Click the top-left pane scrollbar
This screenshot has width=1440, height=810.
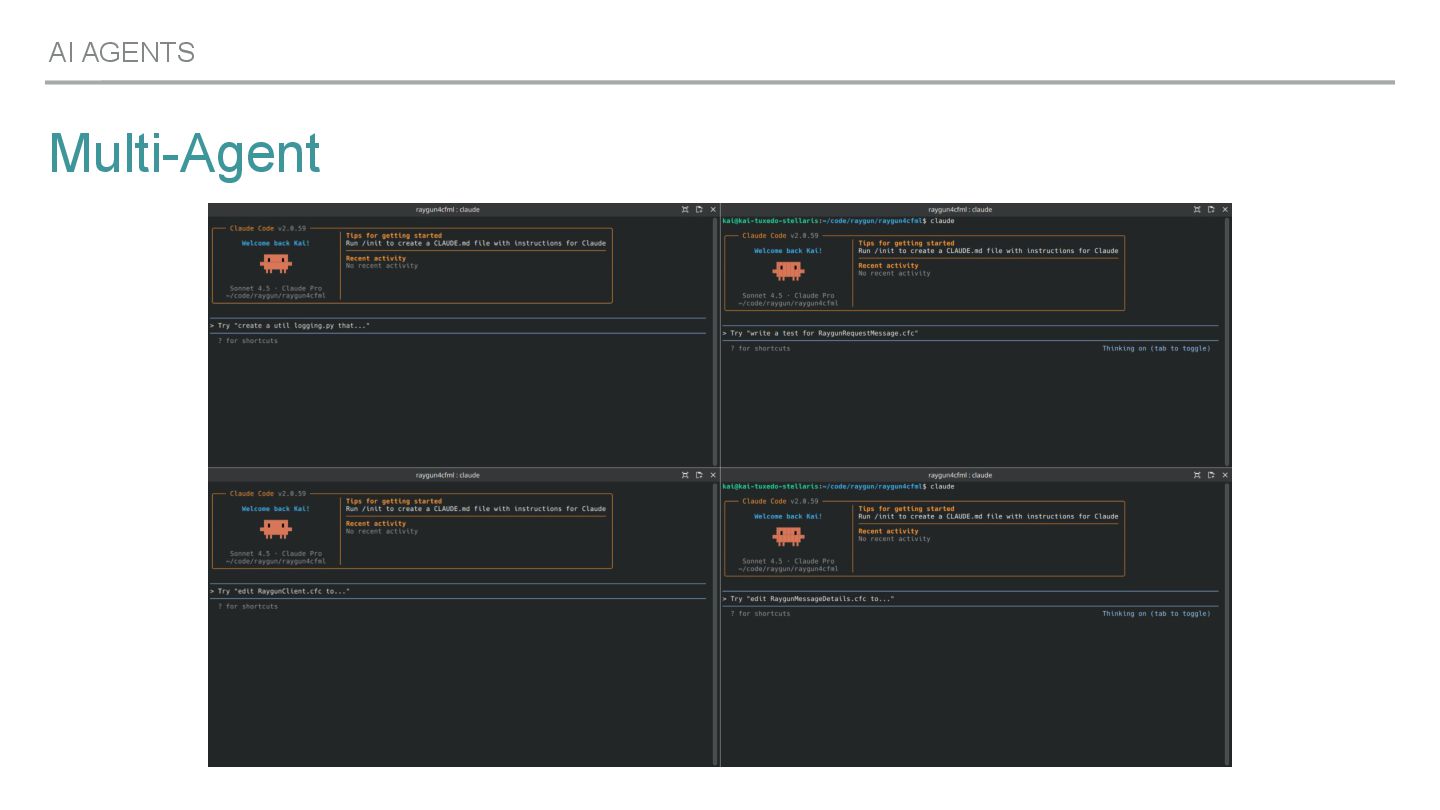pos(714,340)
